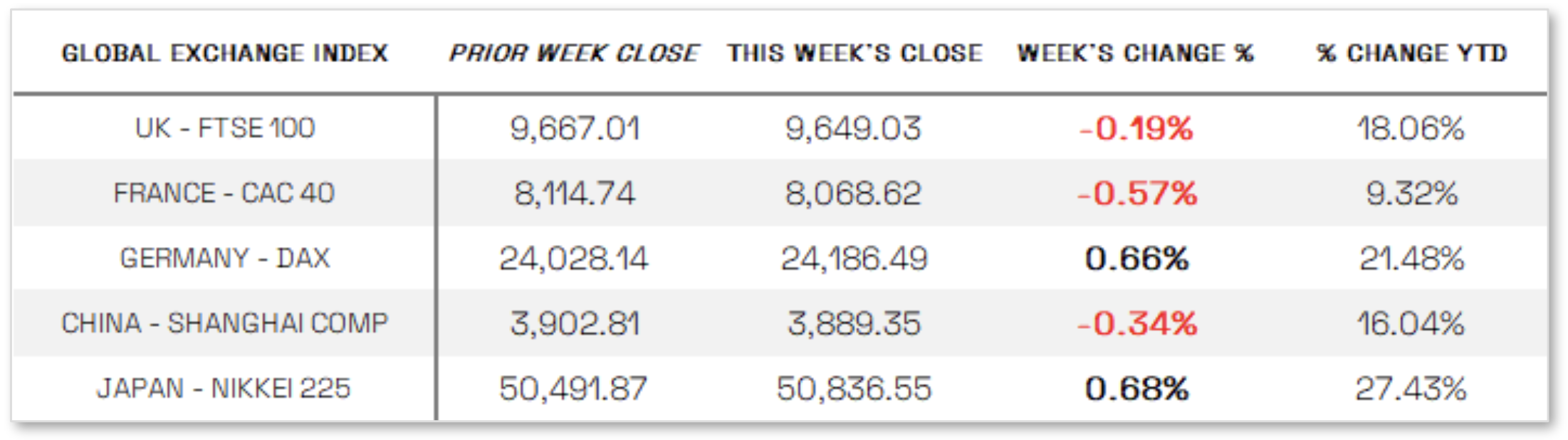Select the UK - FTSE 100 row label

tap(225, 128)
